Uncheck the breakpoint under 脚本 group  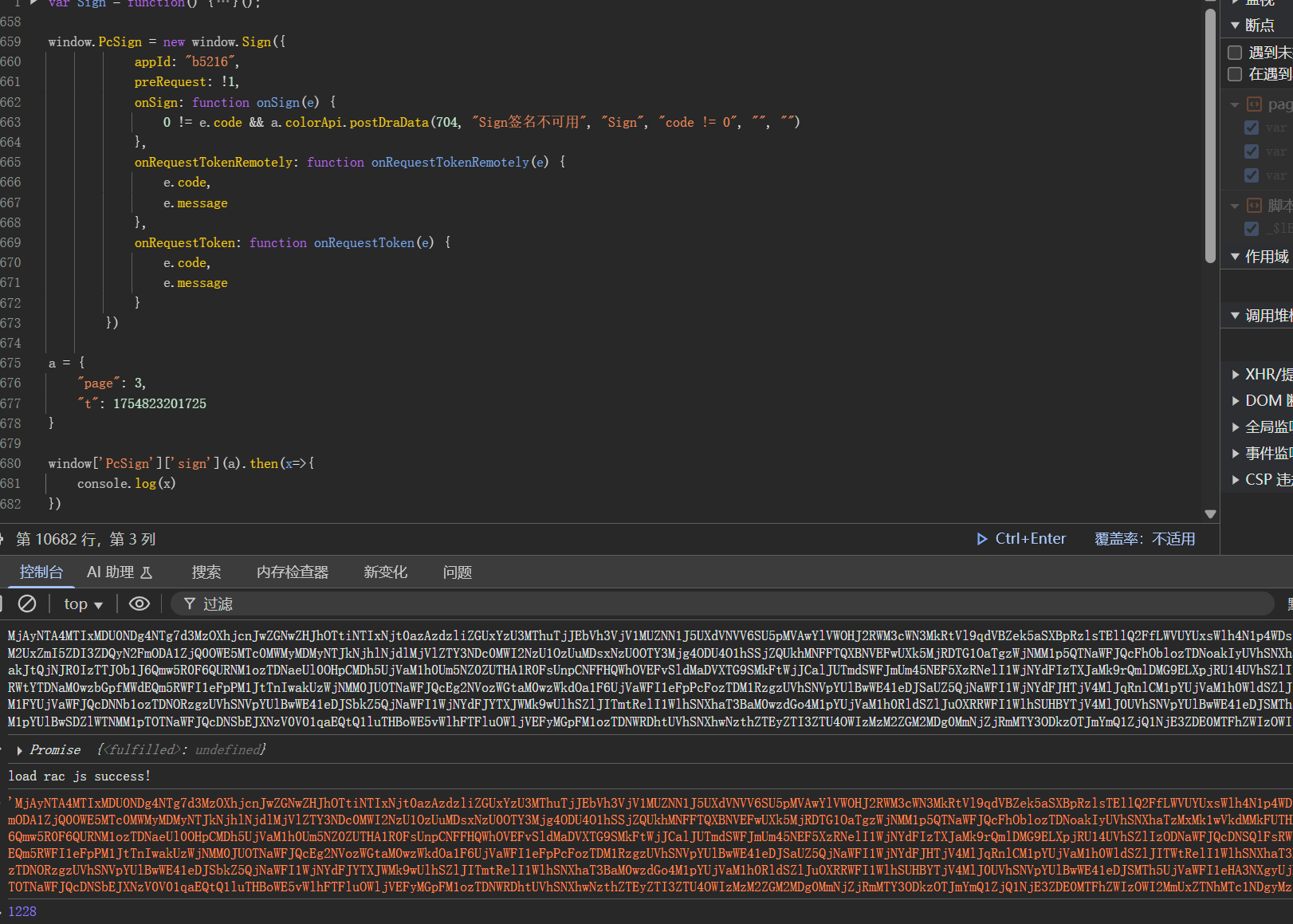(1252, 229)
